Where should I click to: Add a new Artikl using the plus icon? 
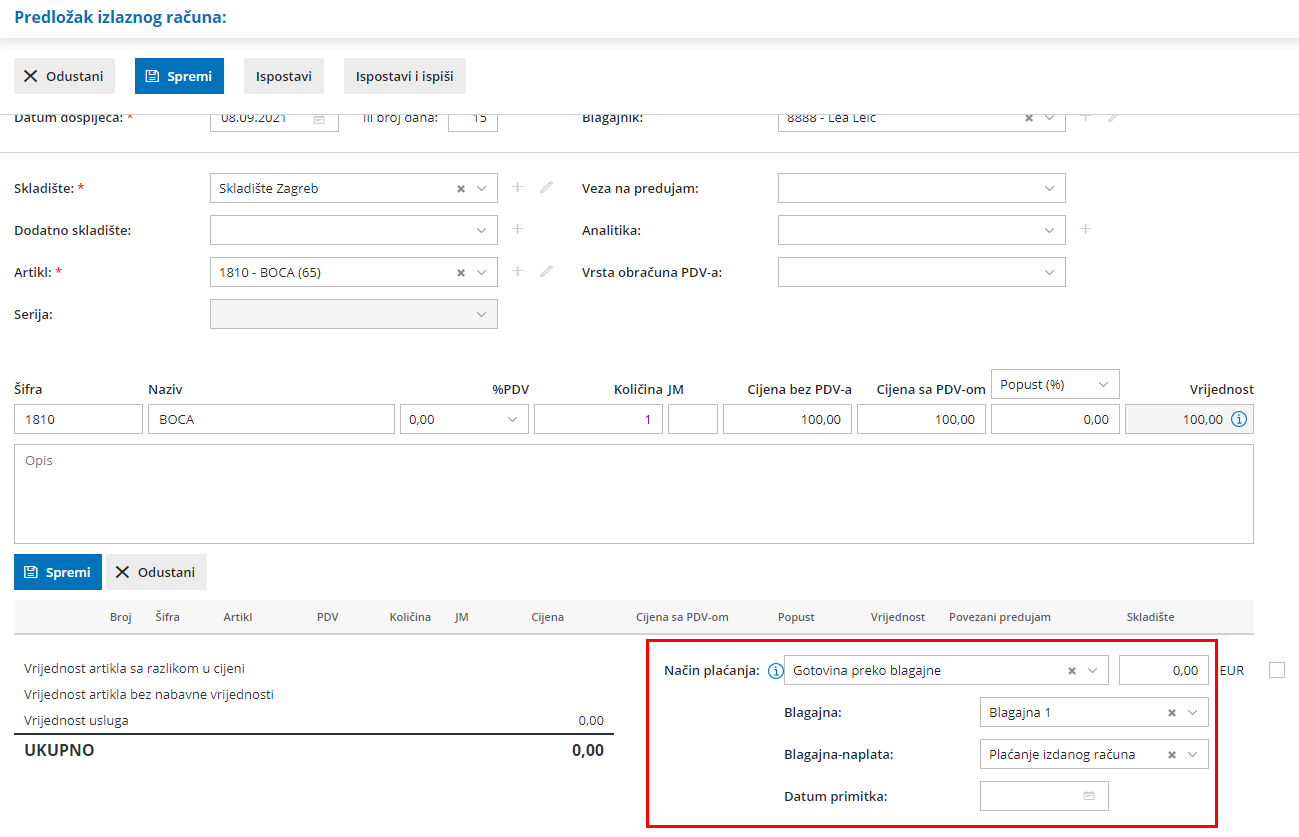pos(518,271)
